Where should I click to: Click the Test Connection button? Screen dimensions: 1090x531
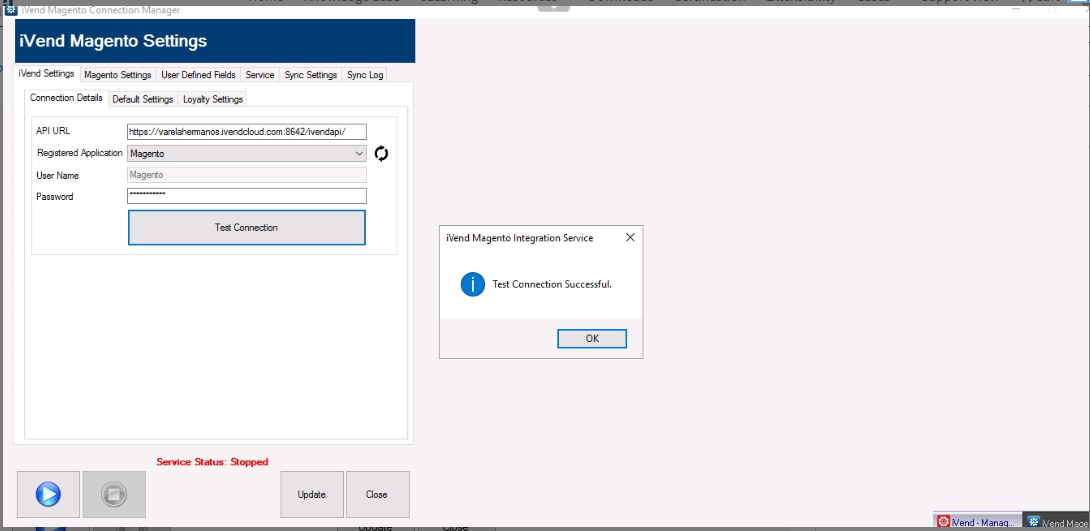coord(247,227)
